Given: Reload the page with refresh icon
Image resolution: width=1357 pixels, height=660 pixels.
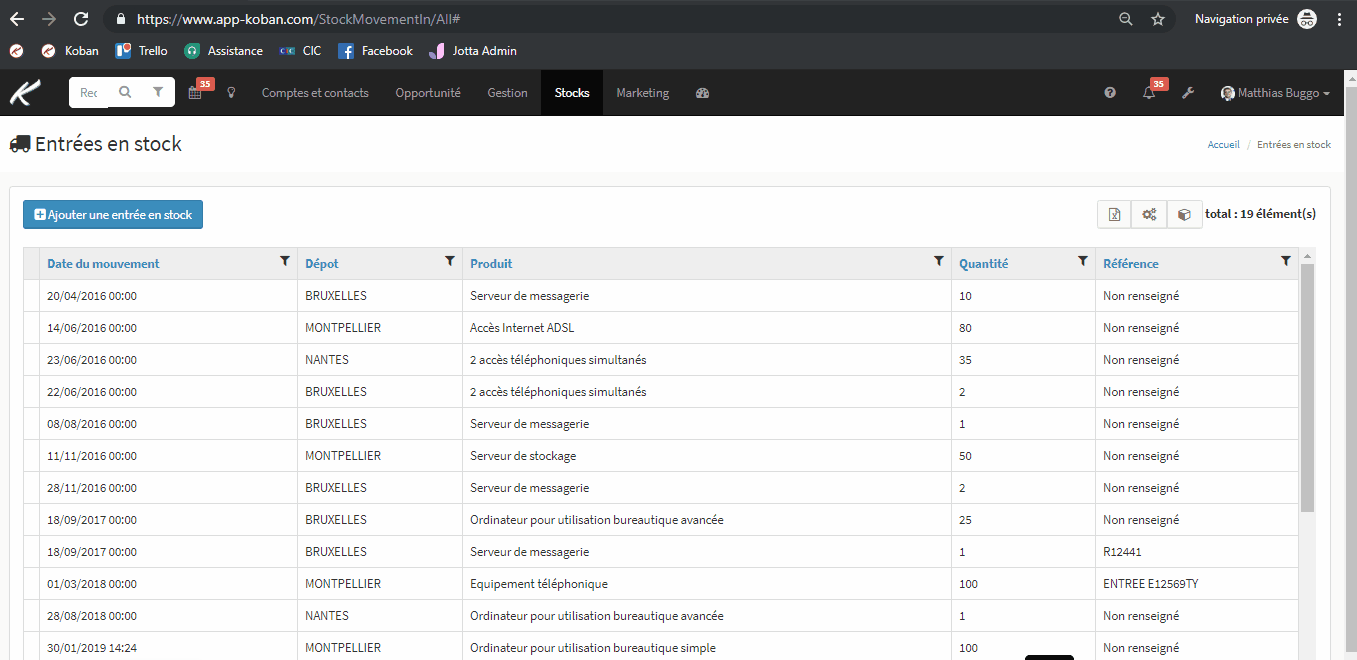Looking at the screenshot, I should pos(81,19).
